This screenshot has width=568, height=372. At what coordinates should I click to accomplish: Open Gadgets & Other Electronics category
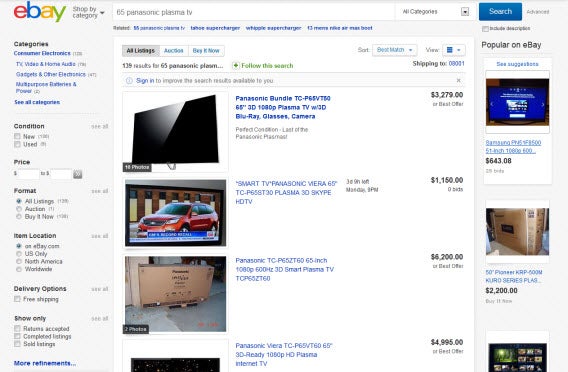click(x=51, y=74)
